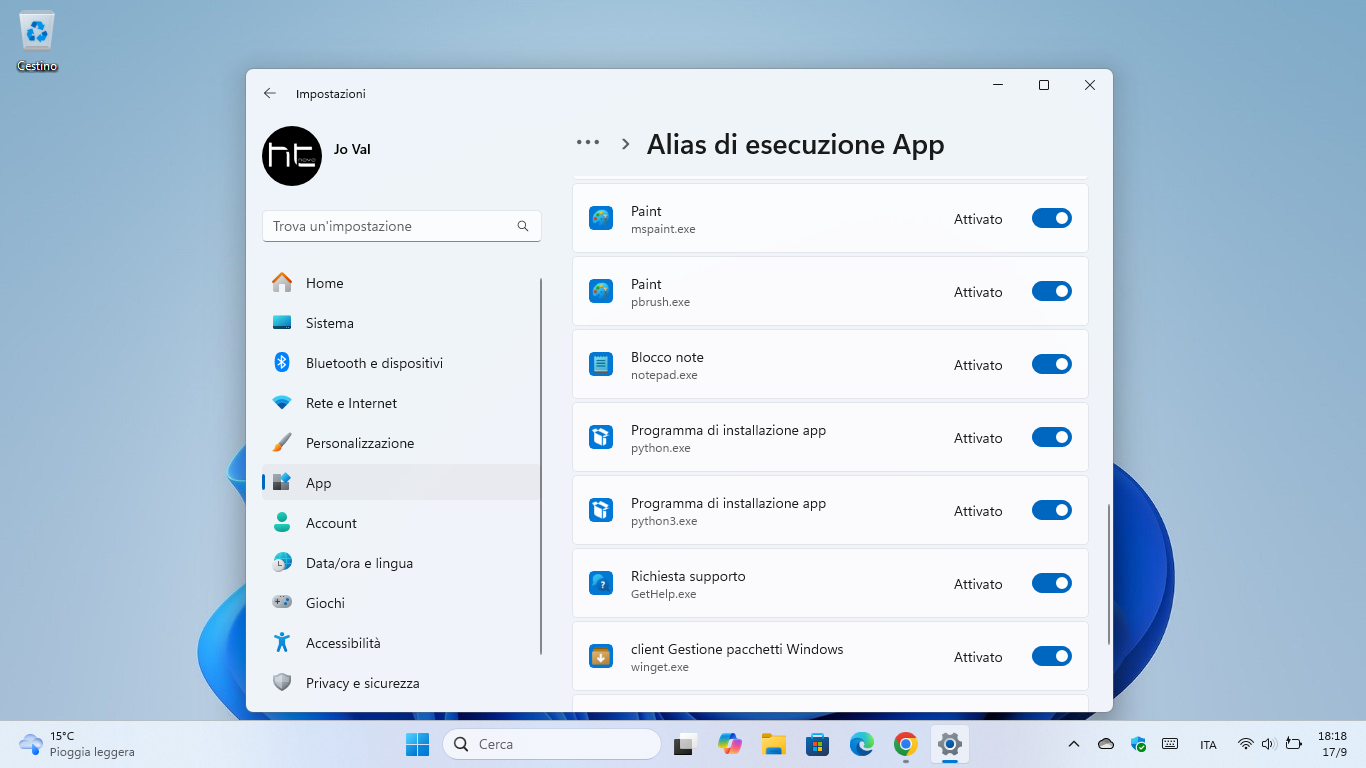The height and width of the screenshot is (768, 1366).
Task: Open Accessibilità settings section
Action: pyautogui.click(x=401, y=643)
